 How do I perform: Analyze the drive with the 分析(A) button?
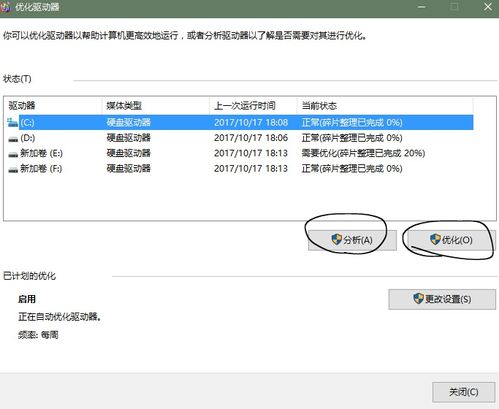352,240
